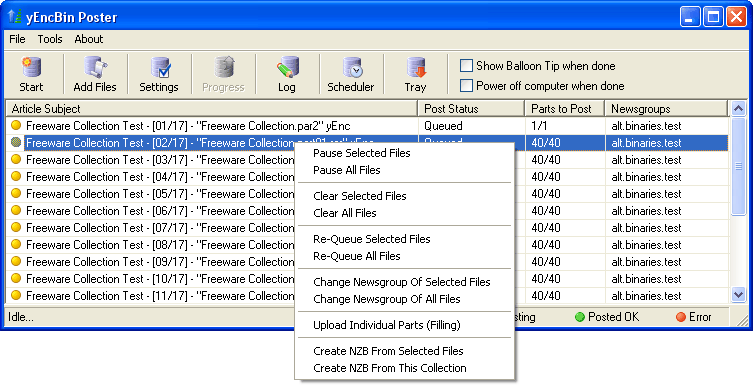The image size is (753, 391).
Task: Maximize the yEncBin Poster window
Action: click(x=714, y=17)
